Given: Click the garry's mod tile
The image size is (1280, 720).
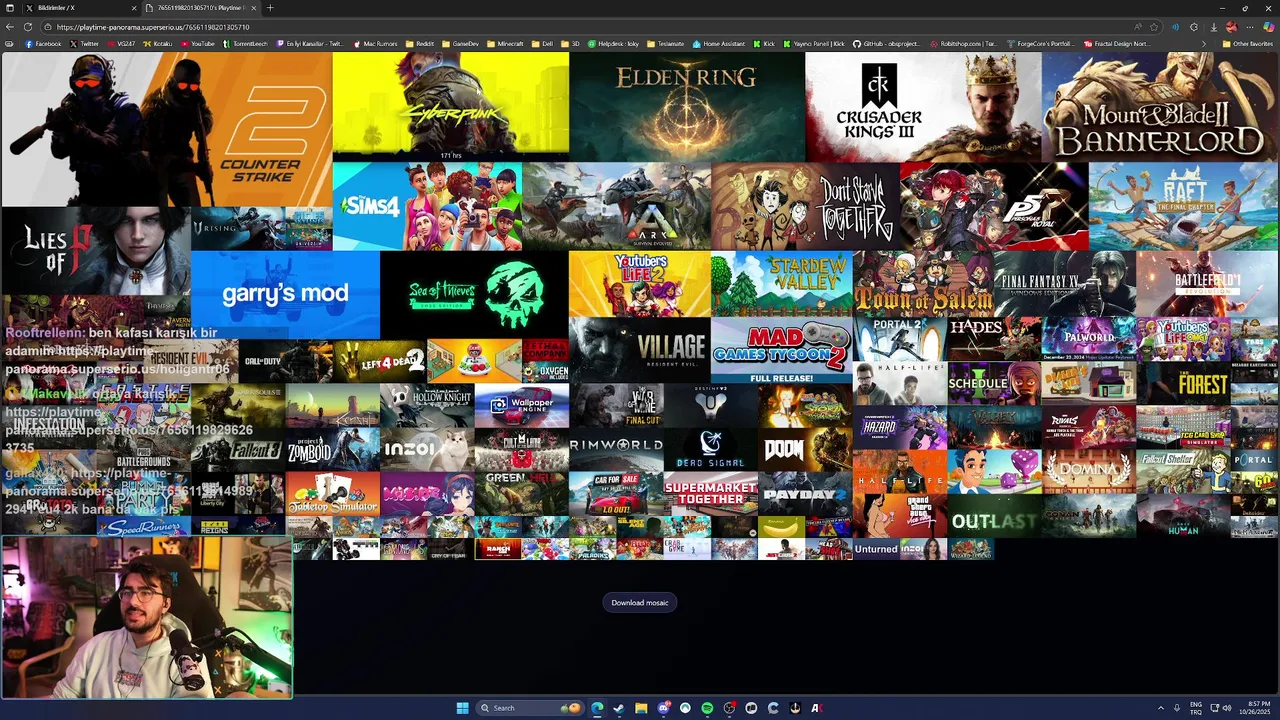Looking at the screenshot, I should tap(285, 295).
